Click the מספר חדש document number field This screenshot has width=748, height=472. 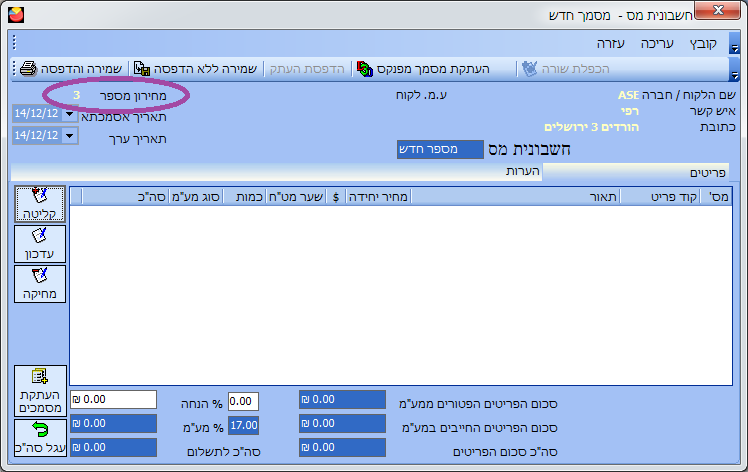pos(440,149)
